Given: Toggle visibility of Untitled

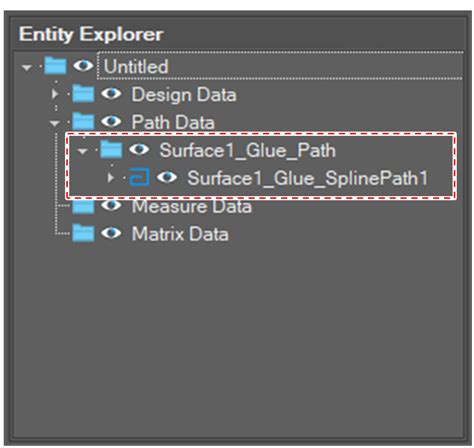Looking at the screenshot, I should [83, 66].
